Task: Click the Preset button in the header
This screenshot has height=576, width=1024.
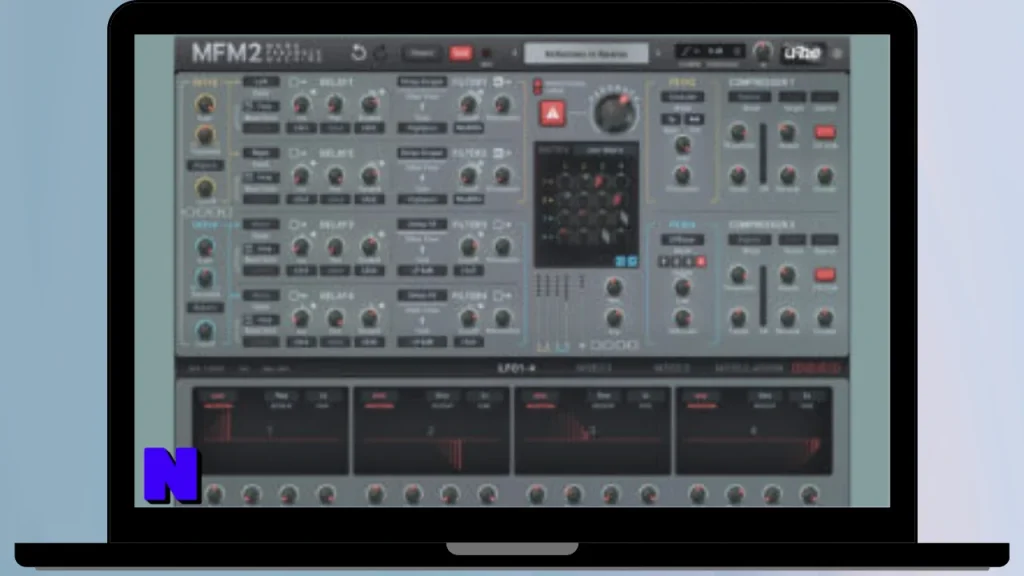Action: pos(421,53)
